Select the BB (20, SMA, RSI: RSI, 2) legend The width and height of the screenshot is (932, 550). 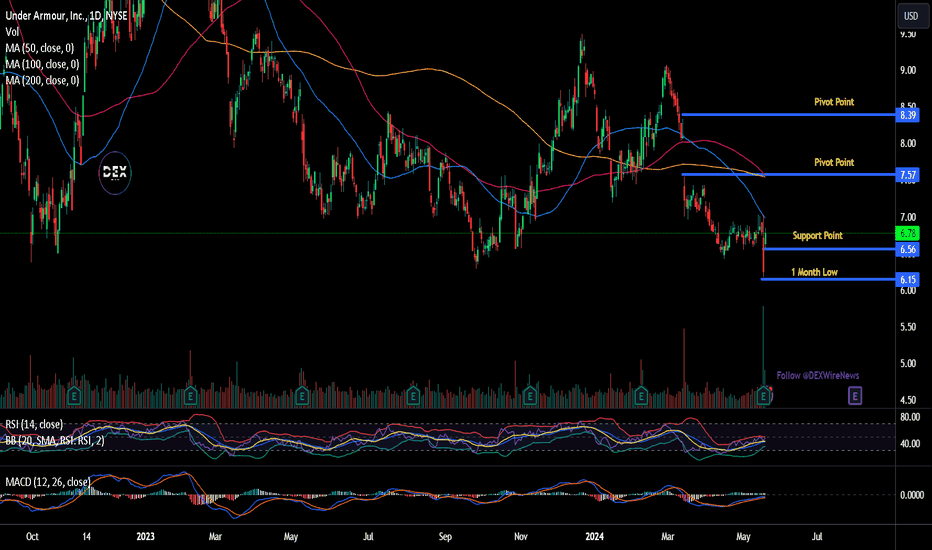pyautogui.click(x=55, y=441)
